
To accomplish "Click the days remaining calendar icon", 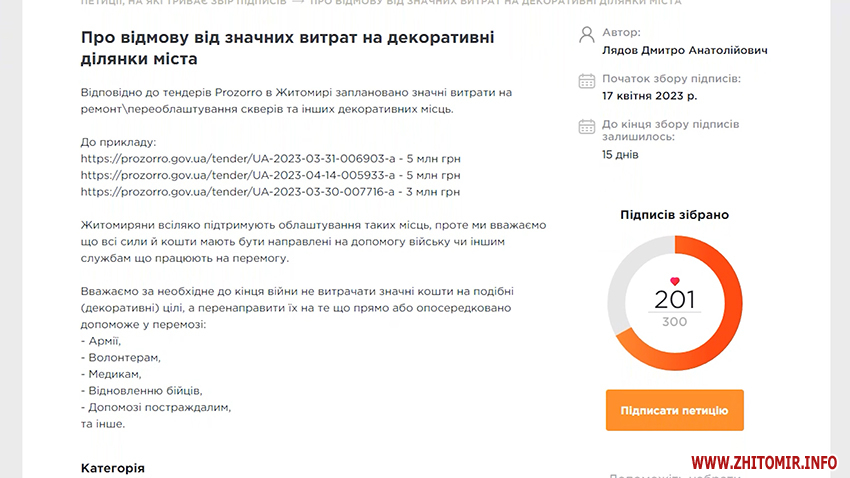I will click(586, 126).
